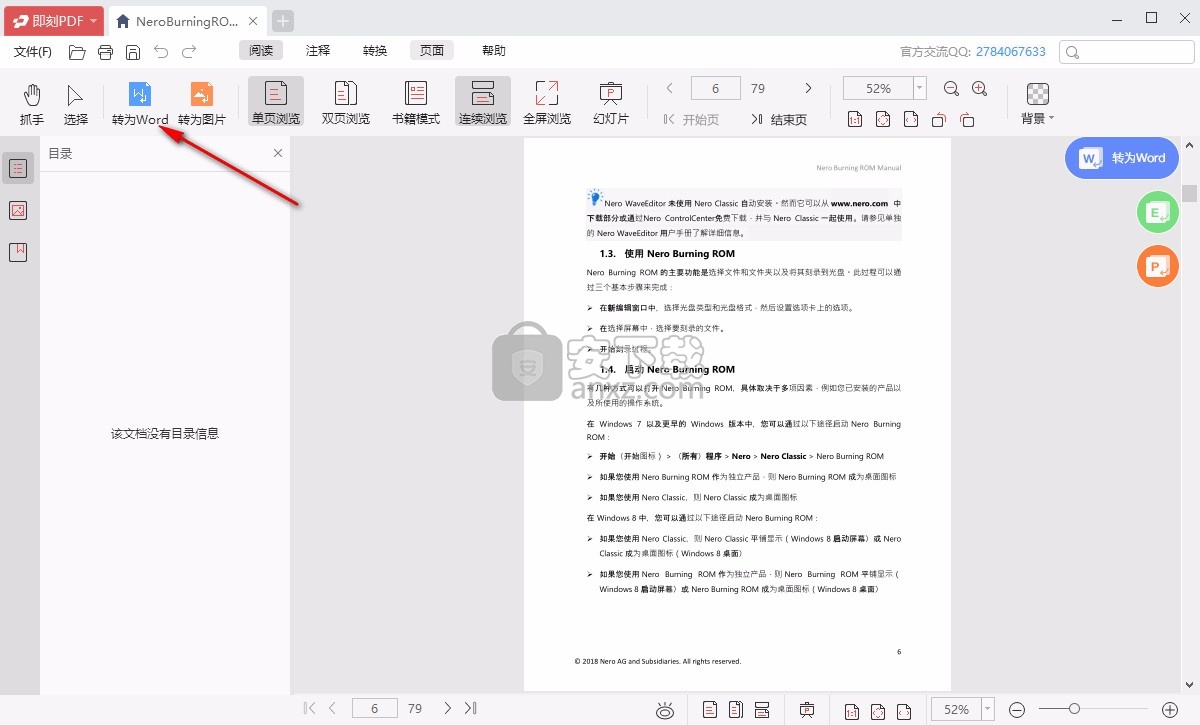Viewport: 1200px width, 725px height.
Task: Switch to the 注释 tab
Action: coord(318,51)
